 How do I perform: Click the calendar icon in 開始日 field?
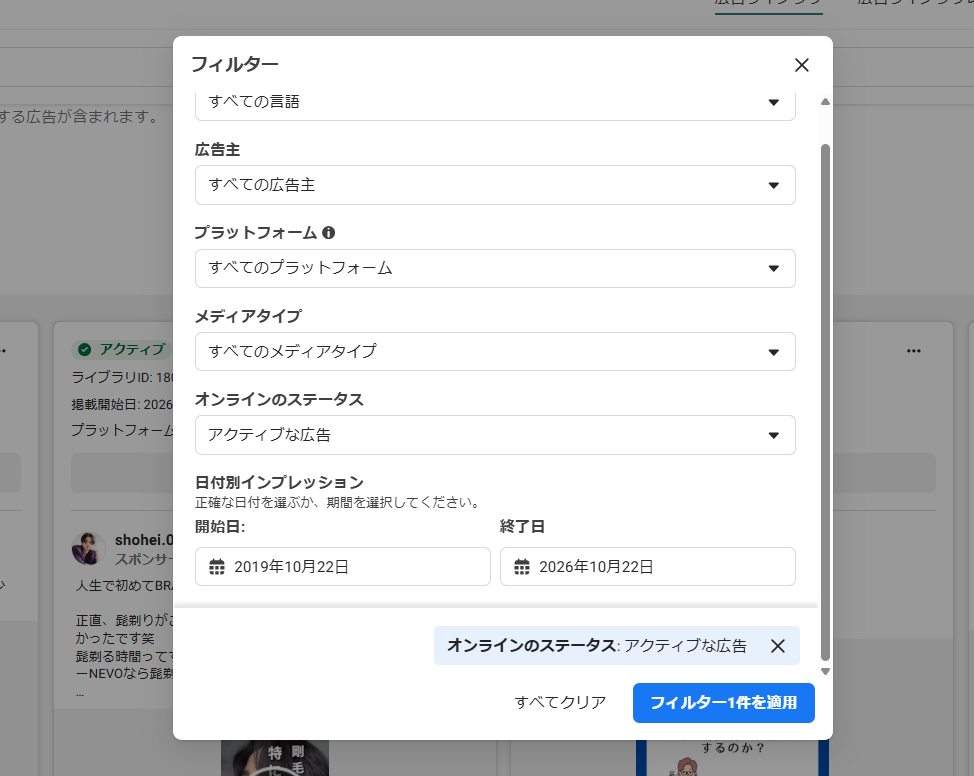point(217,567)
